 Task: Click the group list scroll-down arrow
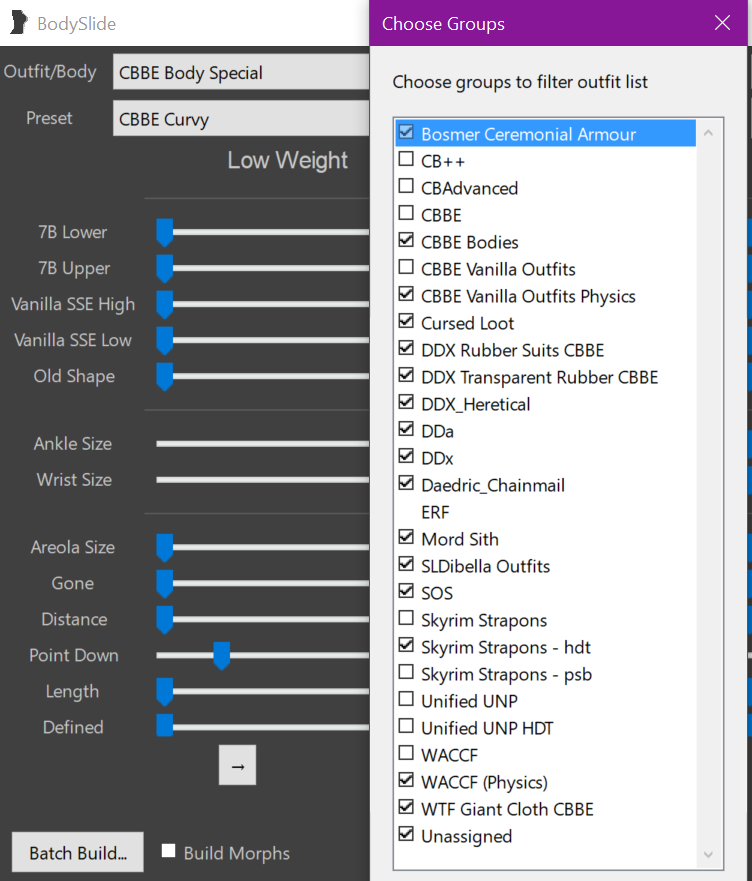(708, 855)
